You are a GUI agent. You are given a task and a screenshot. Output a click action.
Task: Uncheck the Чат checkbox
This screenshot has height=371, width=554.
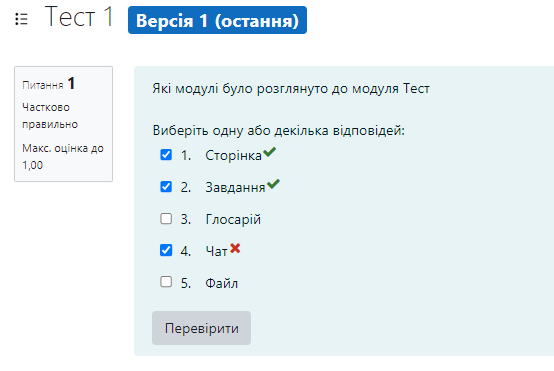tap(166, 250)
